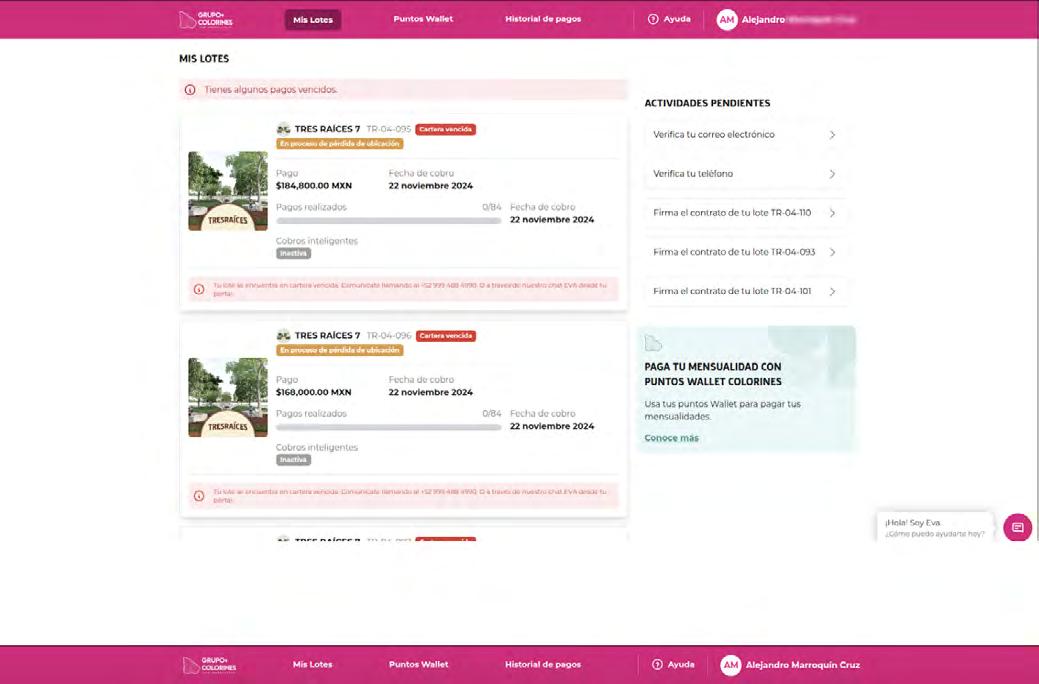
Task: Click '$168,000.00 MXN' payment amount
Action: (314, 392)
